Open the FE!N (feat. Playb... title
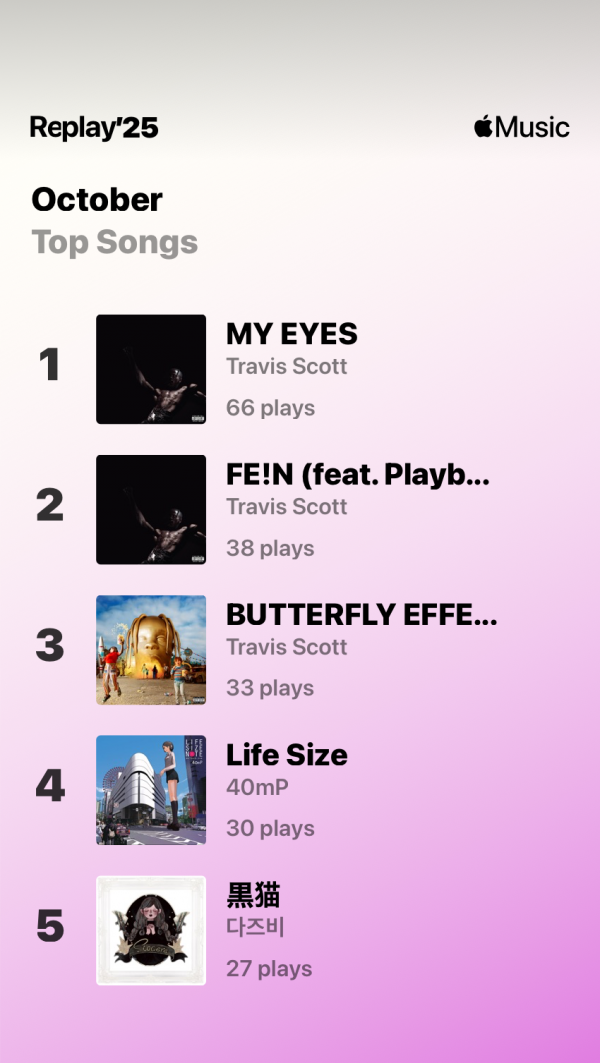Viewport: 600px width, 1063px height. [358, 475]
